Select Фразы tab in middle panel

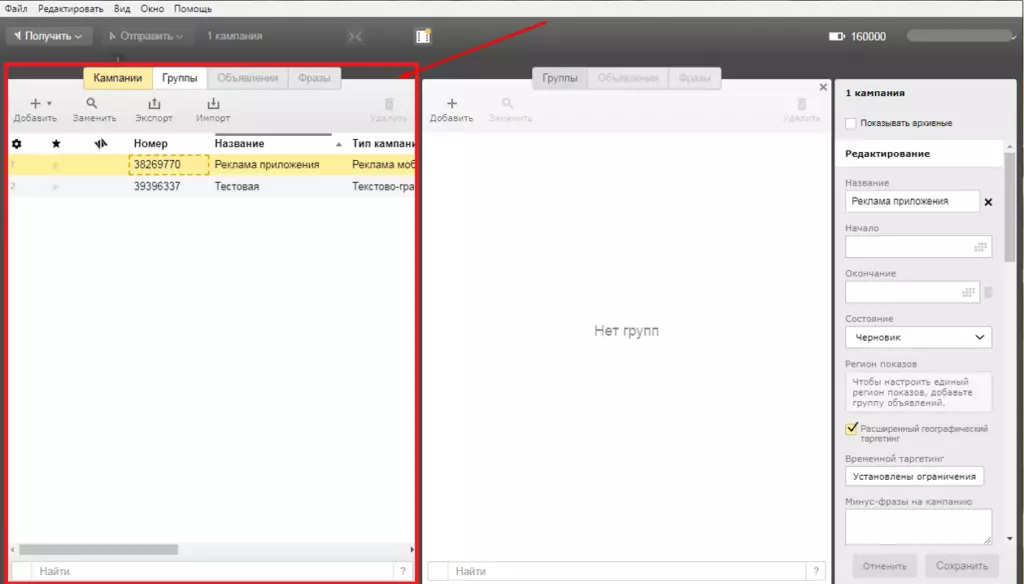tap(694, 78)
